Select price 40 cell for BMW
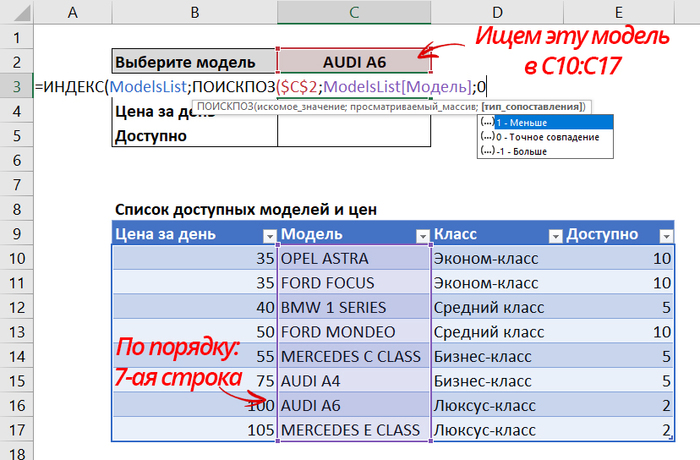700x460 pixels. pyautogui.click(x=195, y=307)
